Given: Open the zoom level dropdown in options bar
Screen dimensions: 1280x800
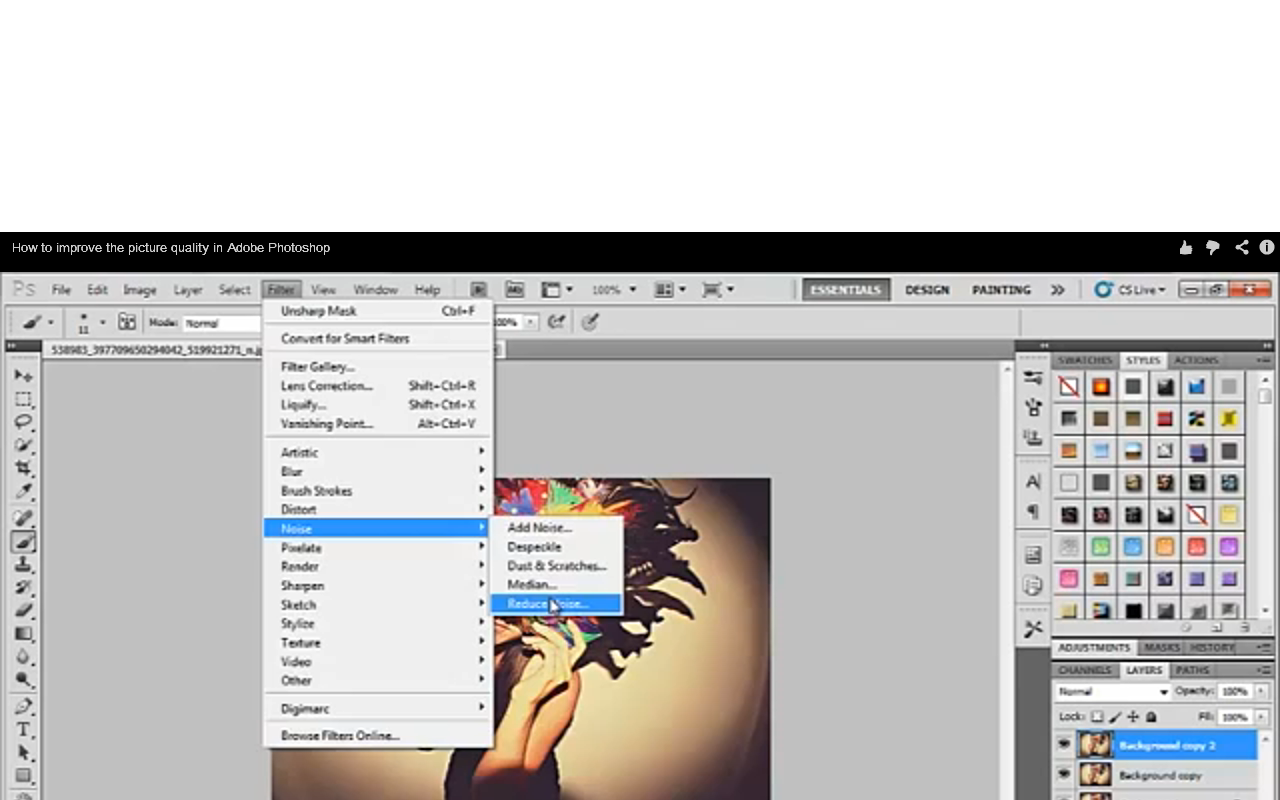Looking at the screenshot, I should tap(631, 289).
